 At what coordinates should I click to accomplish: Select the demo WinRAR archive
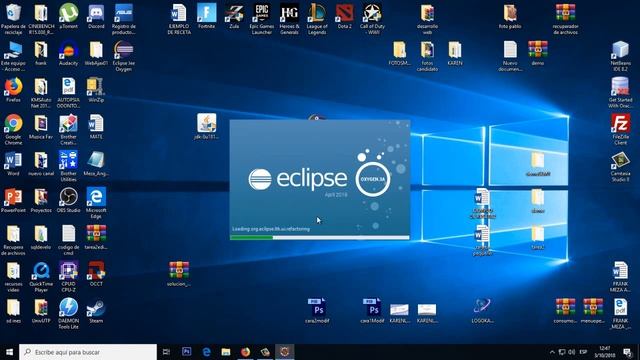point(538,53)
